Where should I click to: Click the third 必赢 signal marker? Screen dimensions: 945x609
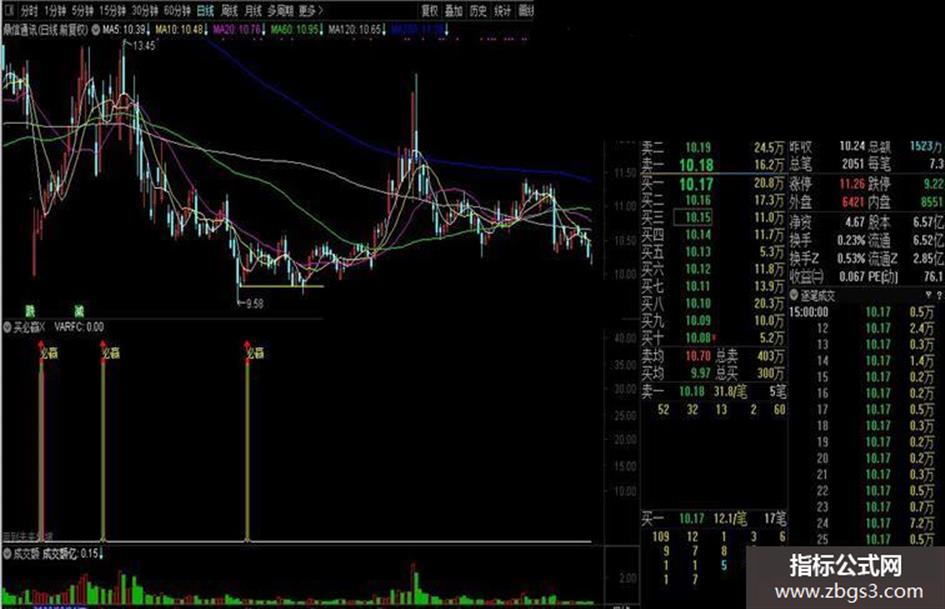point(255,353)
